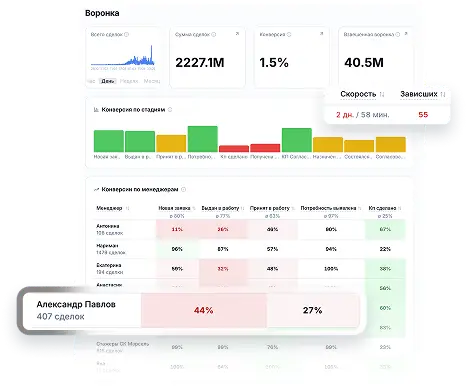The width and height of the screenshot is (468, 389).
Task: Click Екатерина's Потребность выявлена 100% cell
Action: click(x=331, y=269)
